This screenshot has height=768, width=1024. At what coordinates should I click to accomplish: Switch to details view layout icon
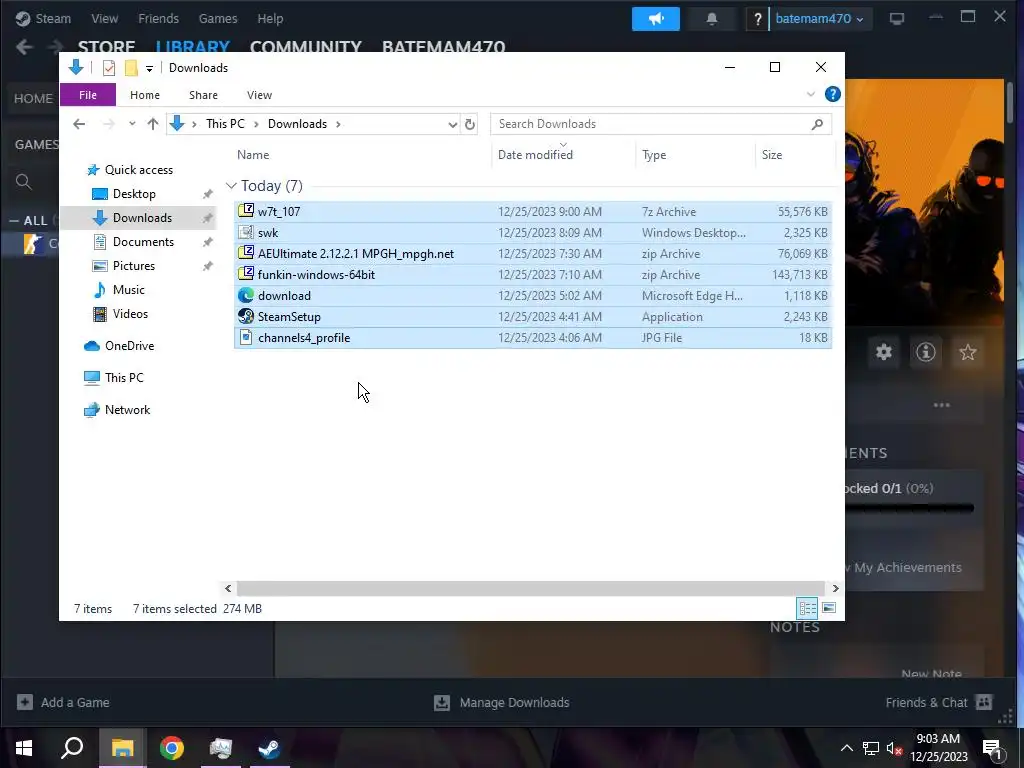pyautogui.click(x=807, y=608)
